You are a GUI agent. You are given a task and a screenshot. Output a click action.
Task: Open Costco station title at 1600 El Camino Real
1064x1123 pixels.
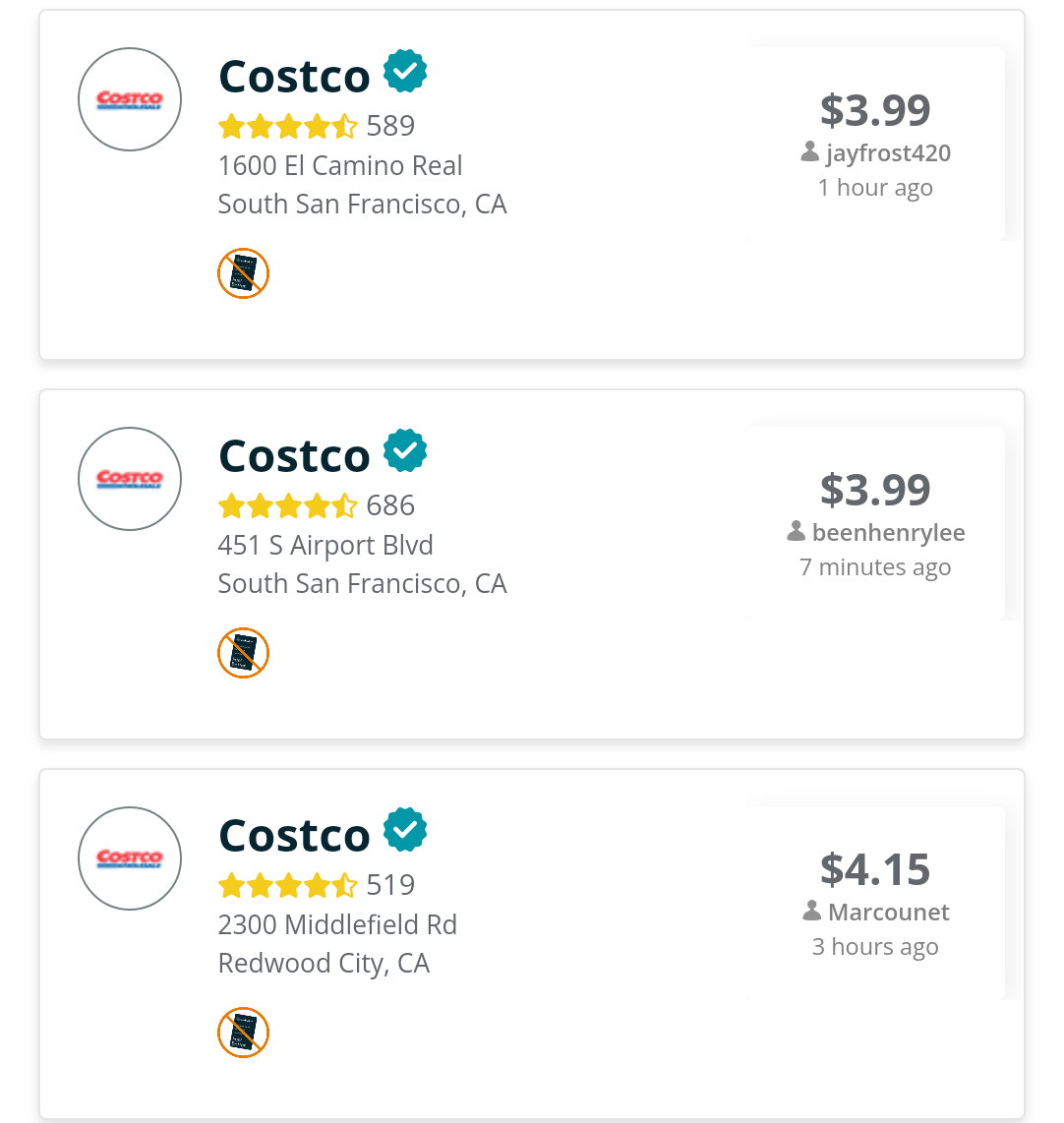point(294,77)
